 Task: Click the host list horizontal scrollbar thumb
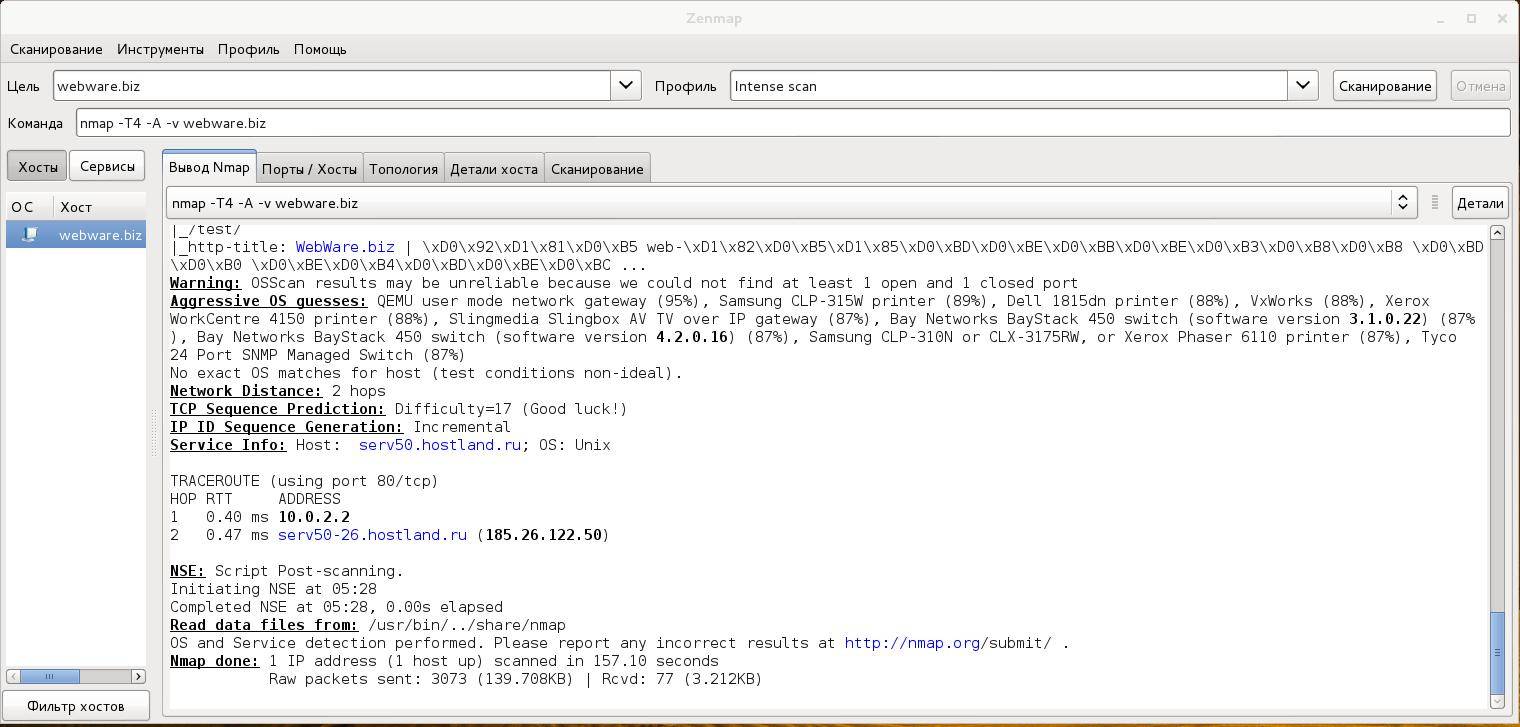49,676
